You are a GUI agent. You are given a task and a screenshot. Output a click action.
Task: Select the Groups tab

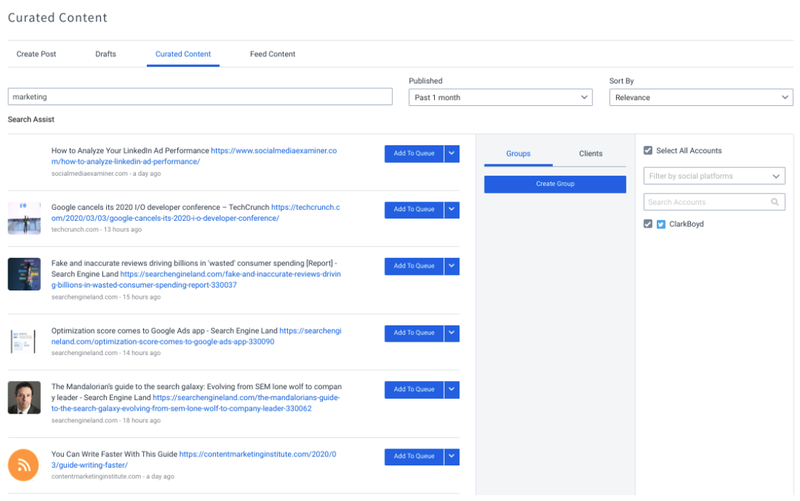(518, 154)
